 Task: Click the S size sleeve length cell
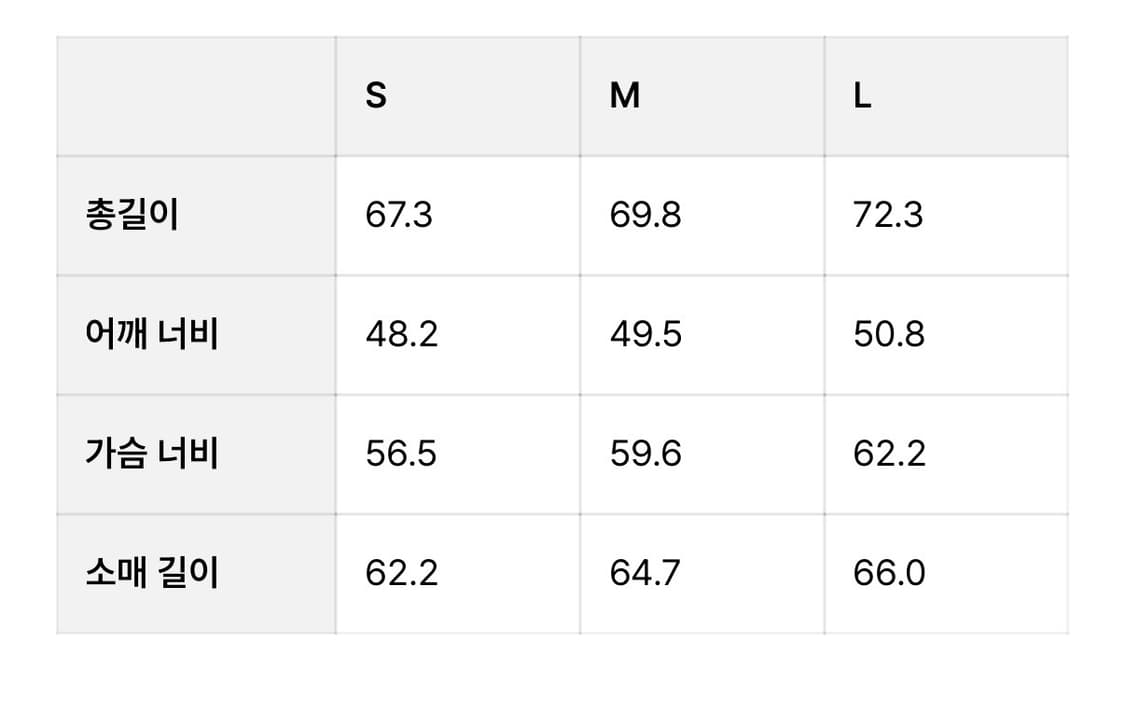tap(401, 573)
